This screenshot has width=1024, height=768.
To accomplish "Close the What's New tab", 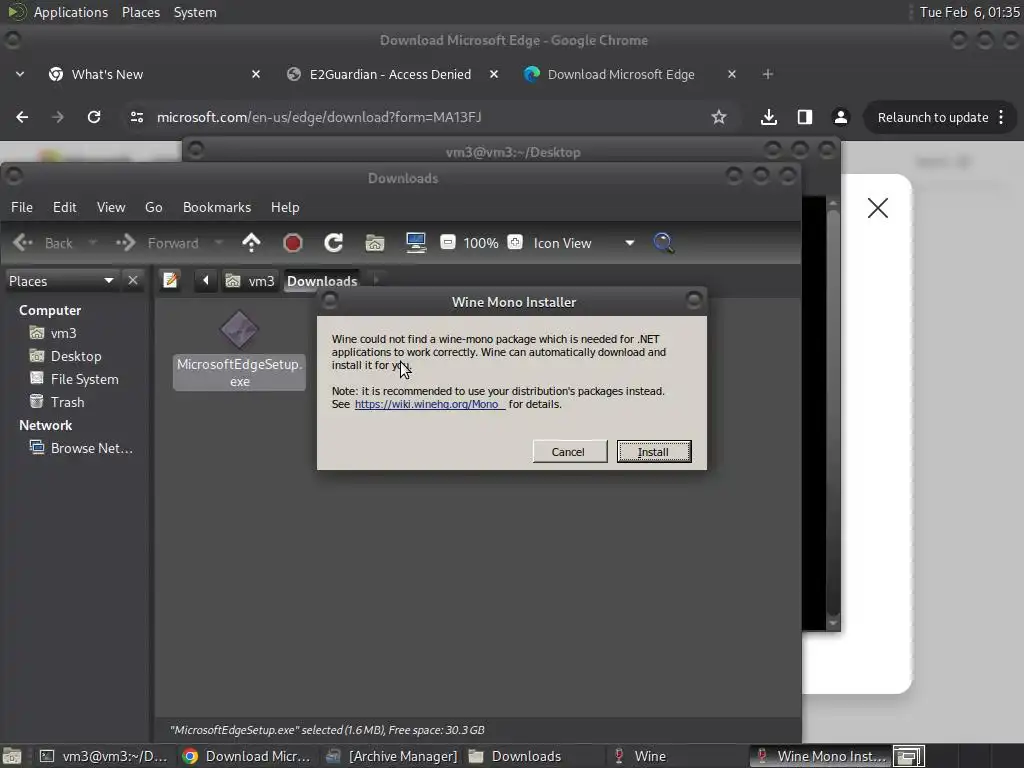I will tap(256, 74).
